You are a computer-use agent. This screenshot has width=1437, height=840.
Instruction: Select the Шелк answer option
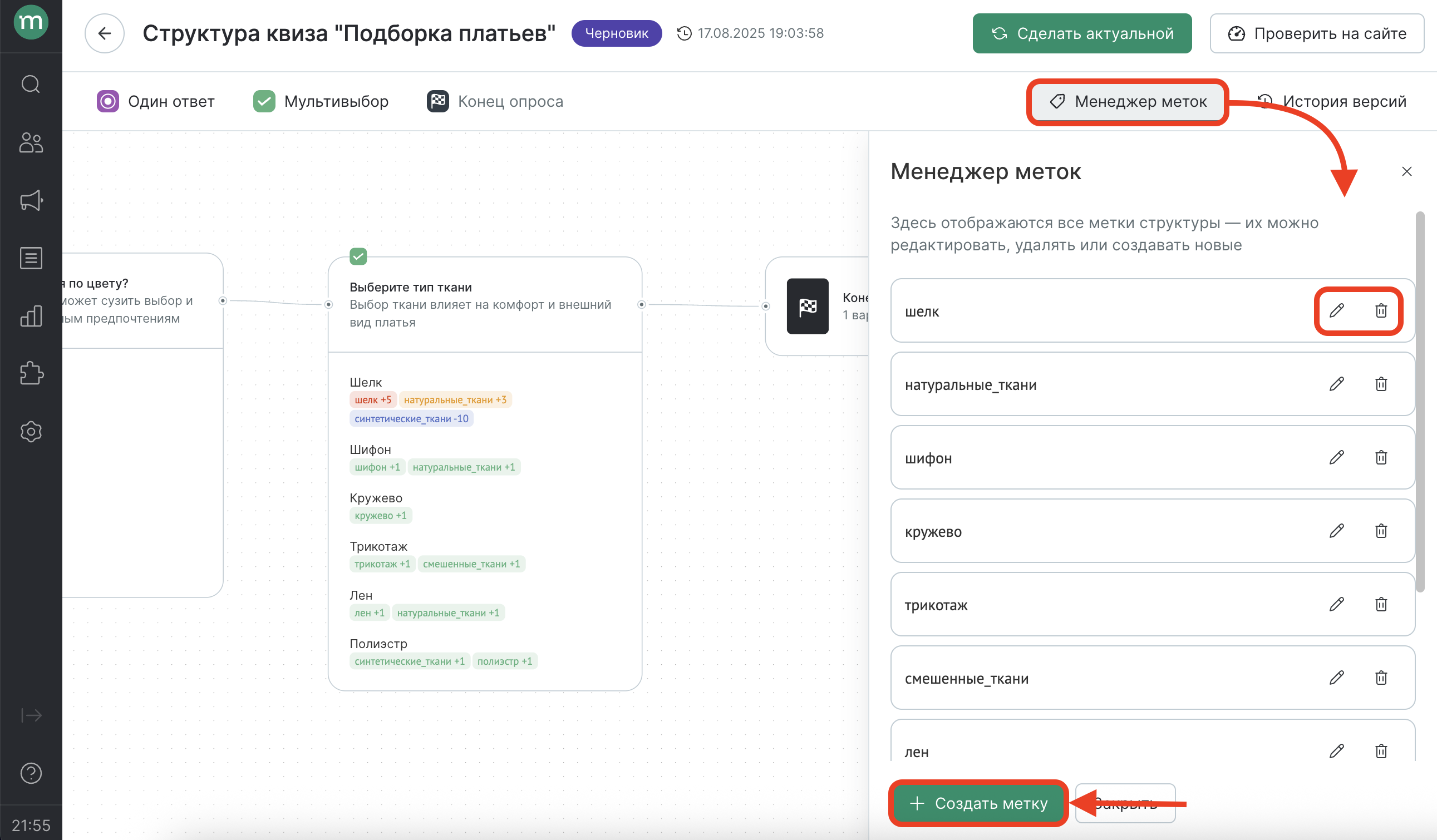click(x=366, y=382)
